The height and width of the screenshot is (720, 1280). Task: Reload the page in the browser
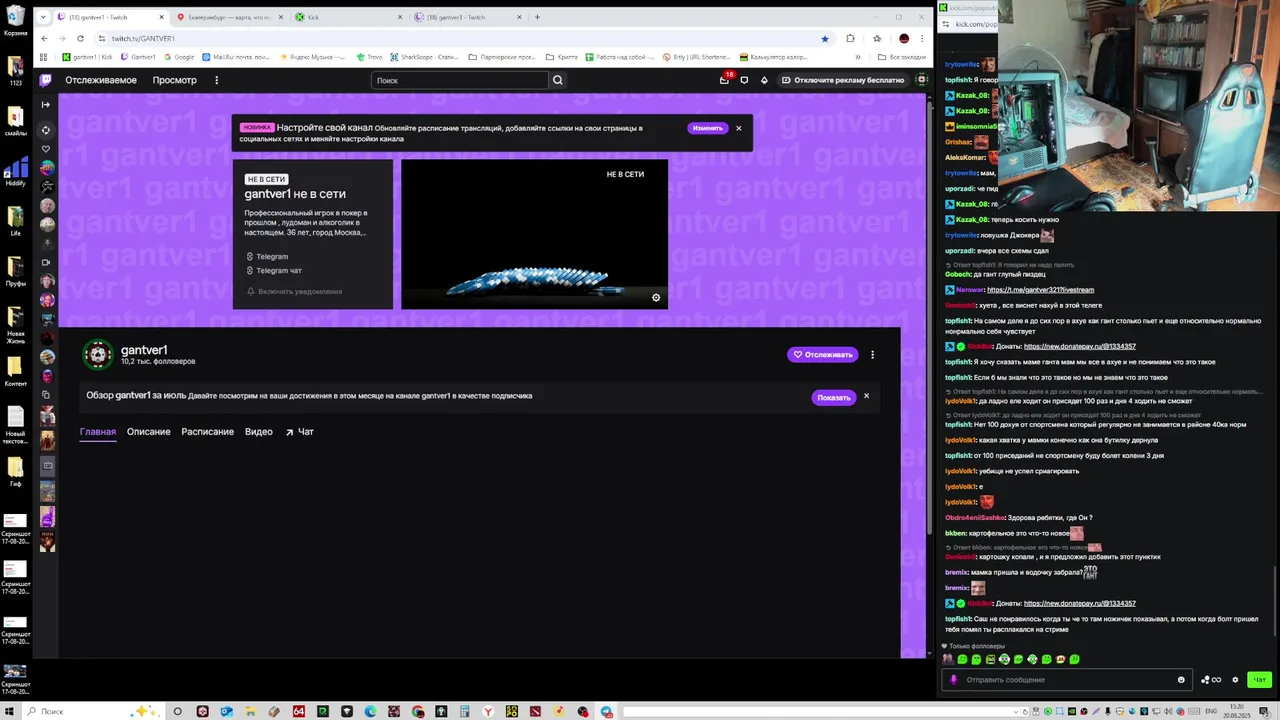80,38
